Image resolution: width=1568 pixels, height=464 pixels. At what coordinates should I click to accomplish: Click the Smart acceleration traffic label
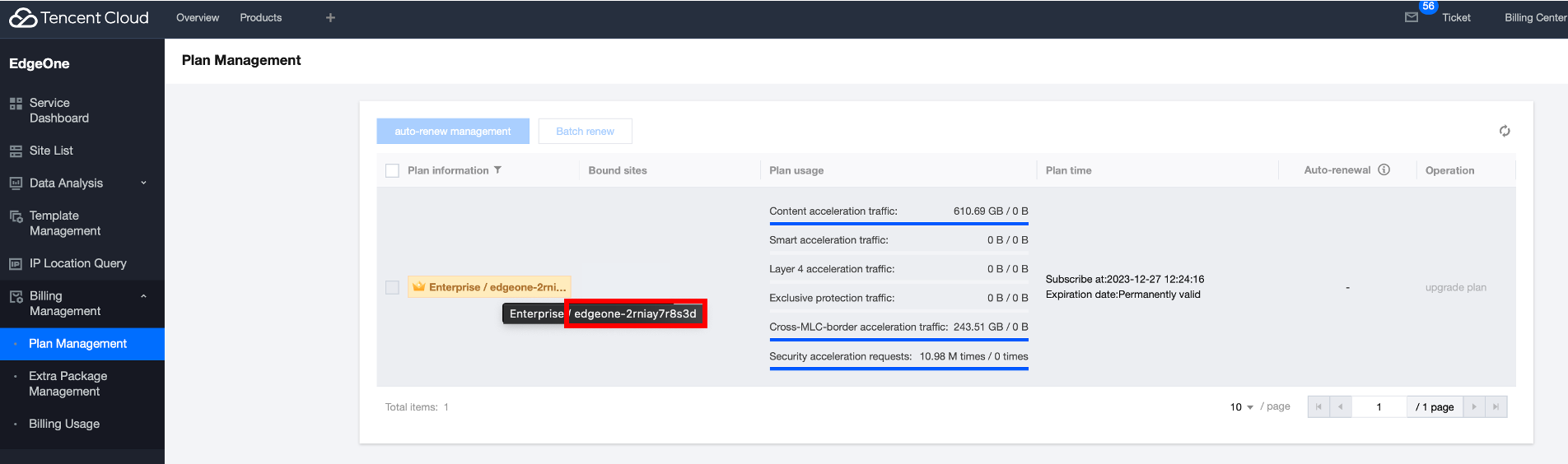[x=828, y=240]
